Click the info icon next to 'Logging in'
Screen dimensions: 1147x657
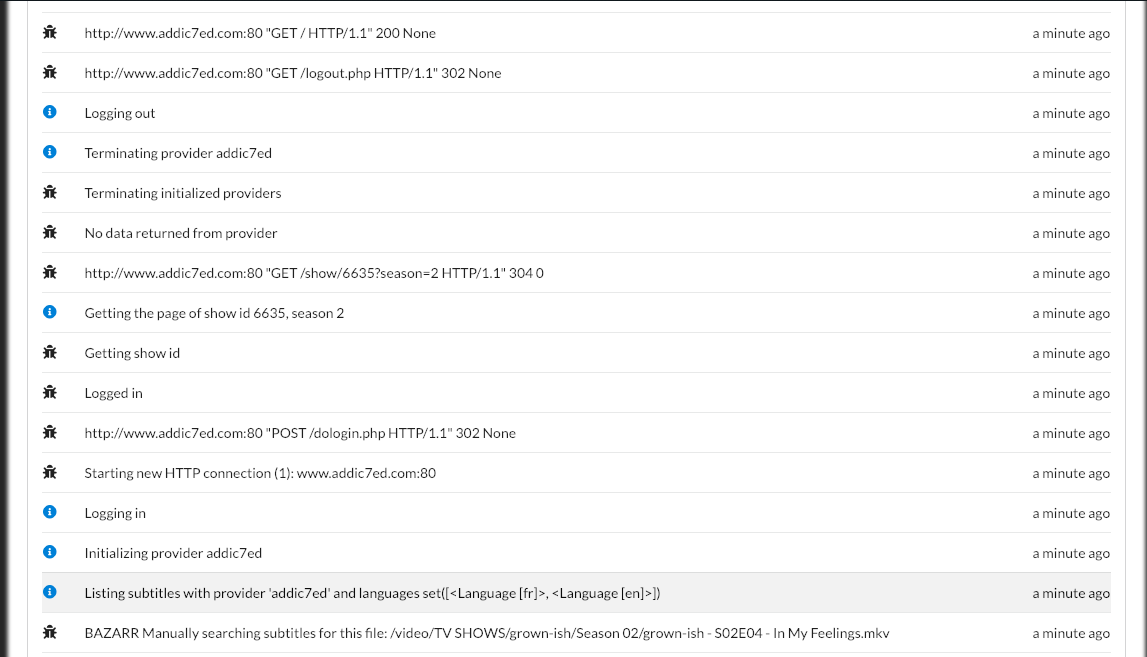[x=49, y=512]
